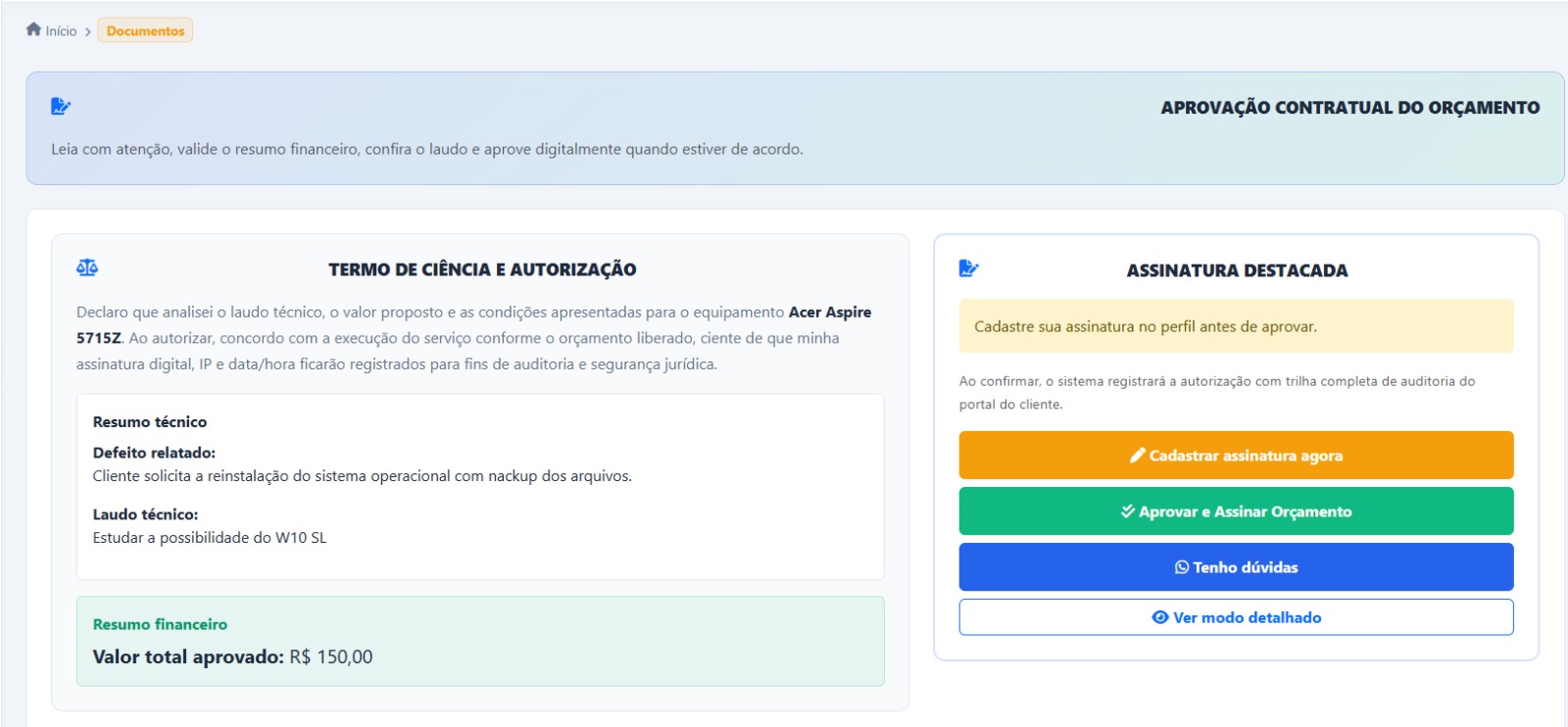Click the Defeito relatado label
The image size is (1568, 727).
pyautogui.click(x=154, y=453)
